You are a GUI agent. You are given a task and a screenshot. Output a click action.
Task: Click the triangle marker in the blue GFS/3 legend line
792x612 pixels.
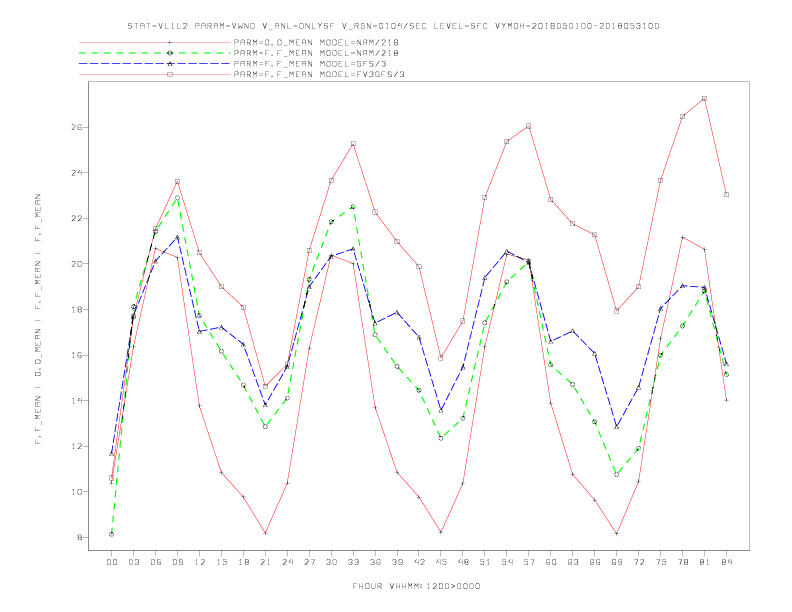tap(170, 64)
